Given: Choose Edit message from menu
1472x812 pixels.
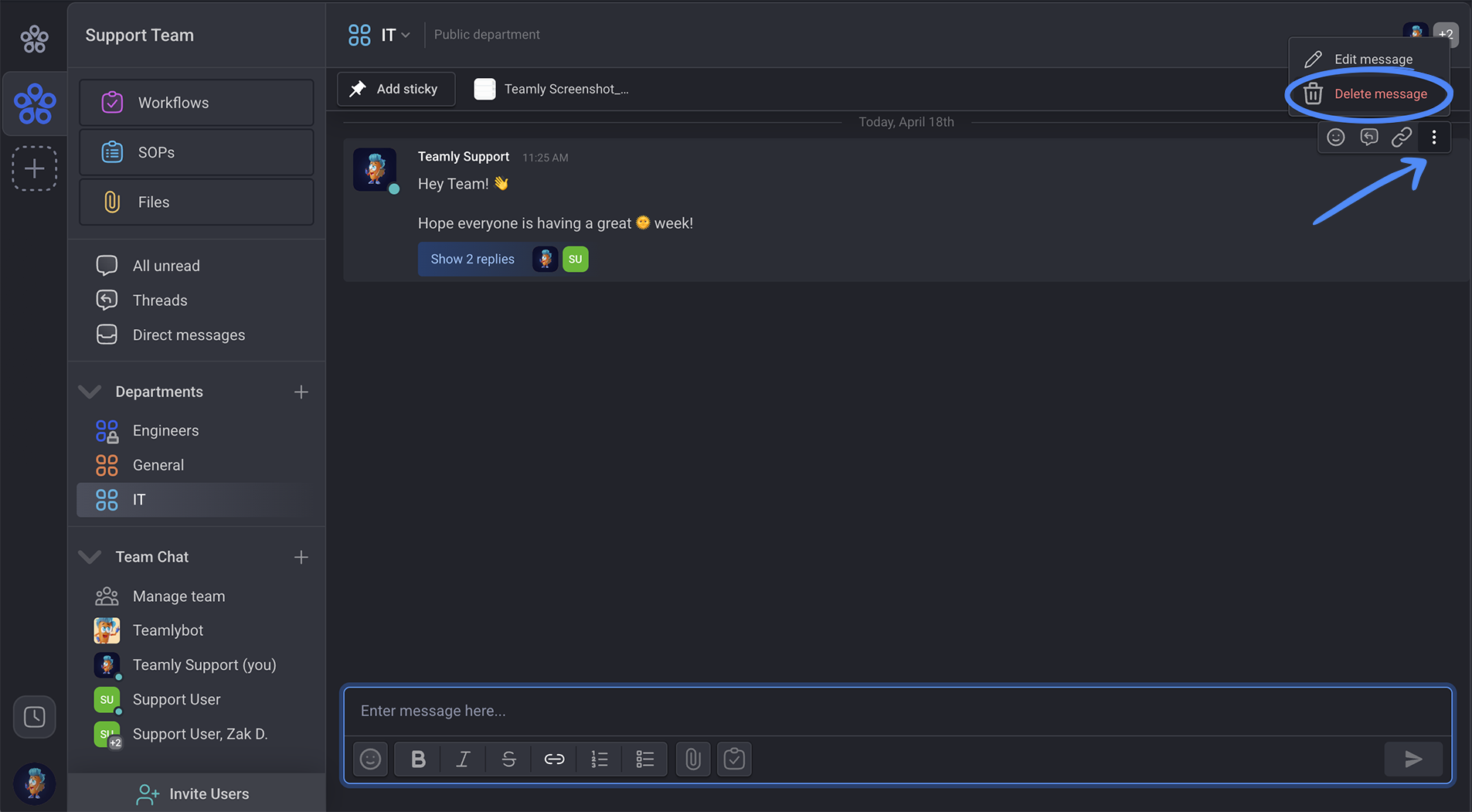Looking at the screenshot, I should coord(1368,59).
